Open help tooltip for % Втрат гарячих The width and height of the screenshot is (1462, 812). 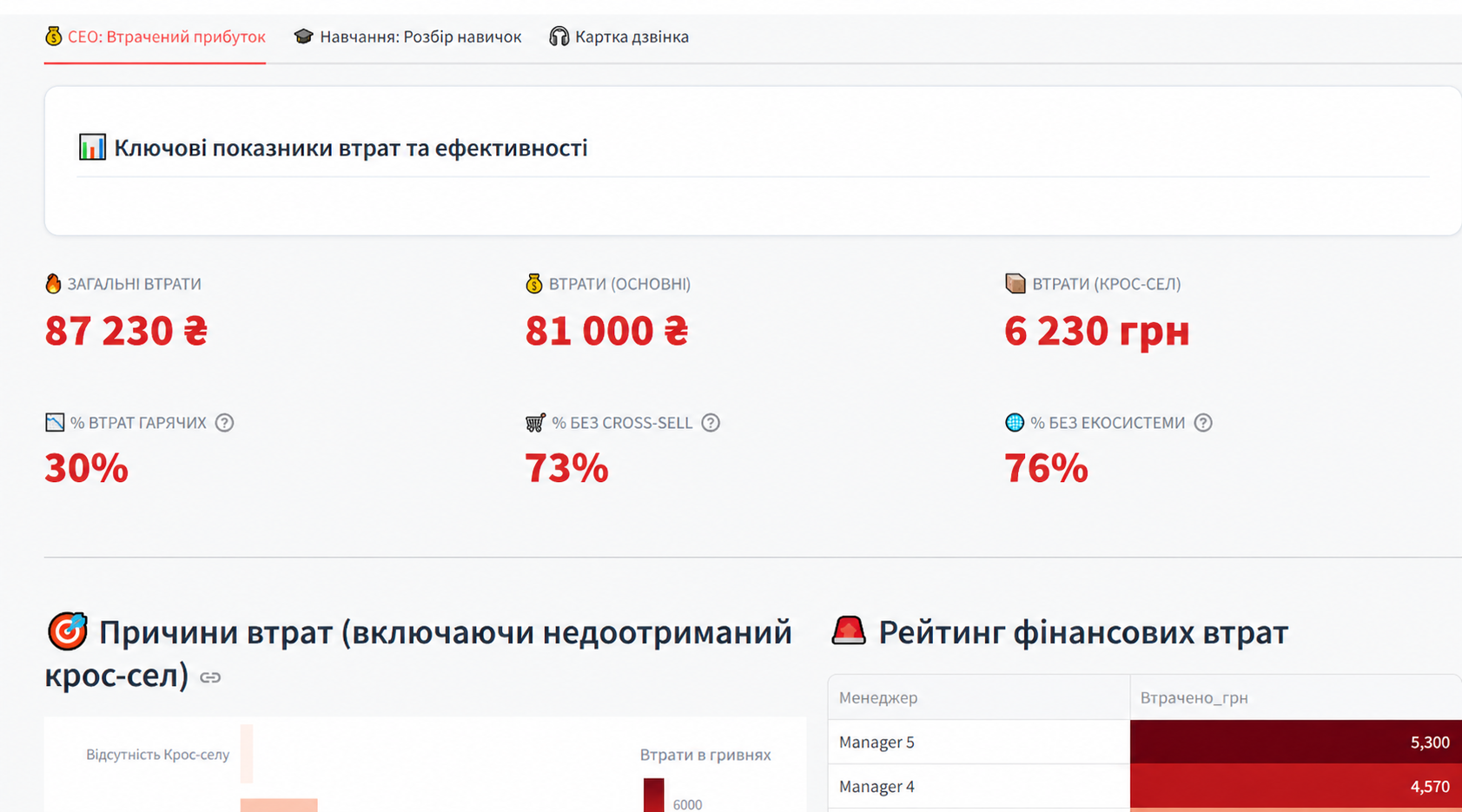point(224,423)
